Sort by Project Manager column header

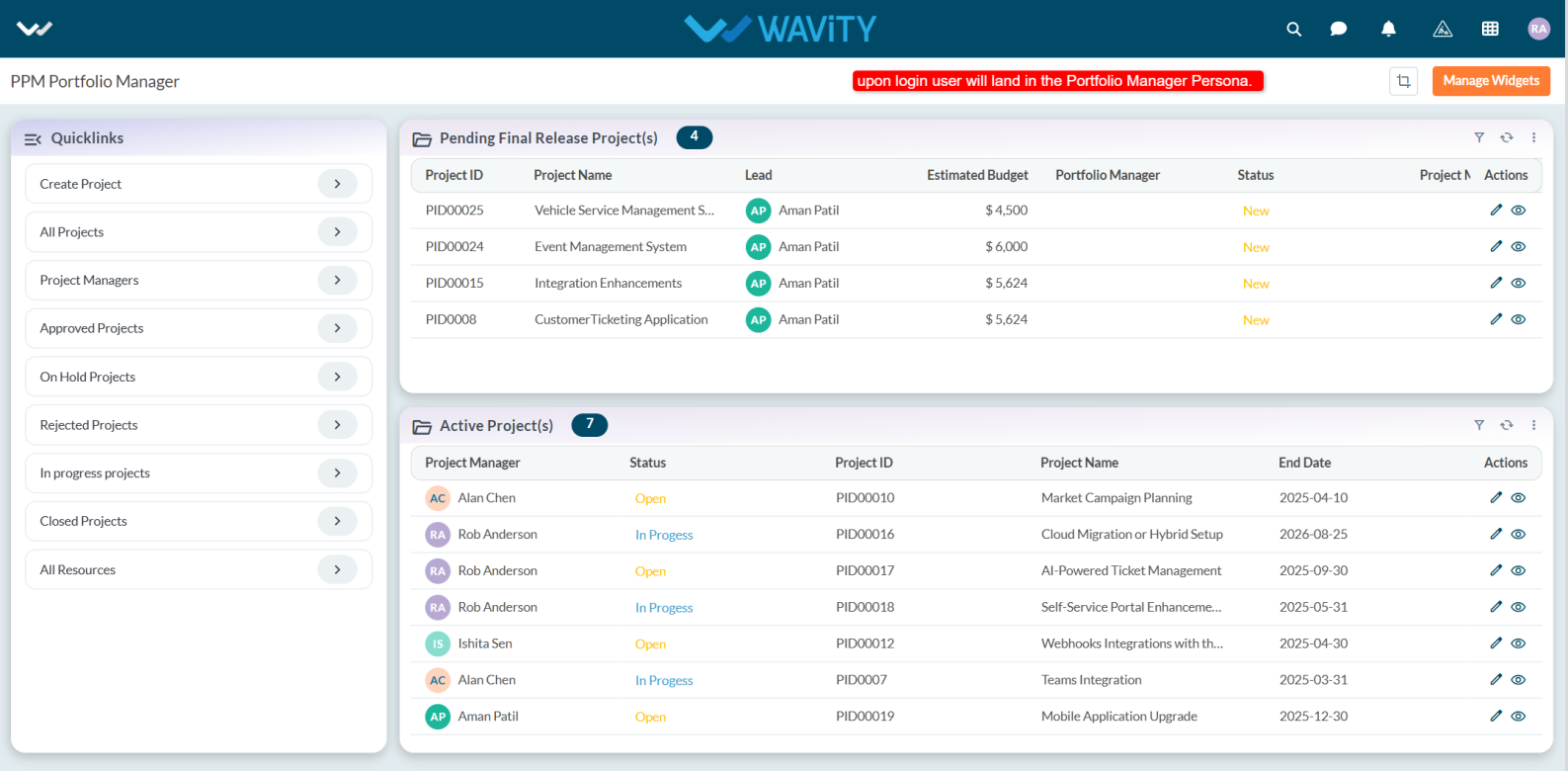472,463
